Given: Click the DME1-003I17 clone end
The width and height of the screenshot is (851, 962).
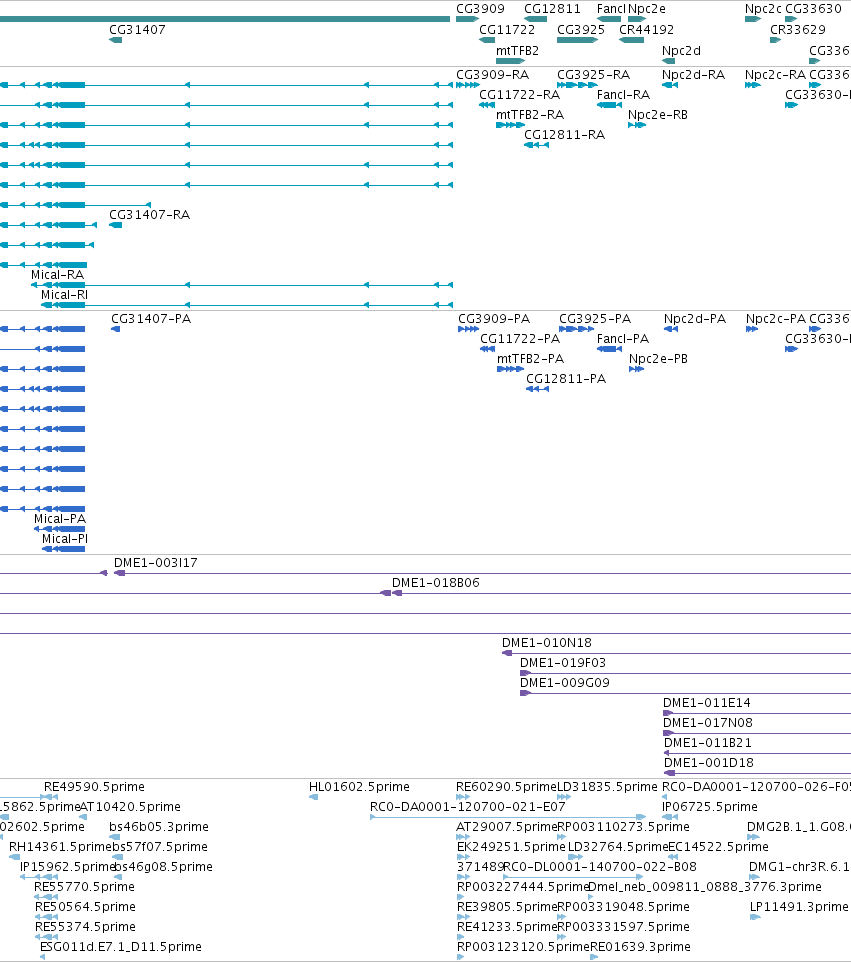Looking at the screenshot, I should (x=120, y=573).
